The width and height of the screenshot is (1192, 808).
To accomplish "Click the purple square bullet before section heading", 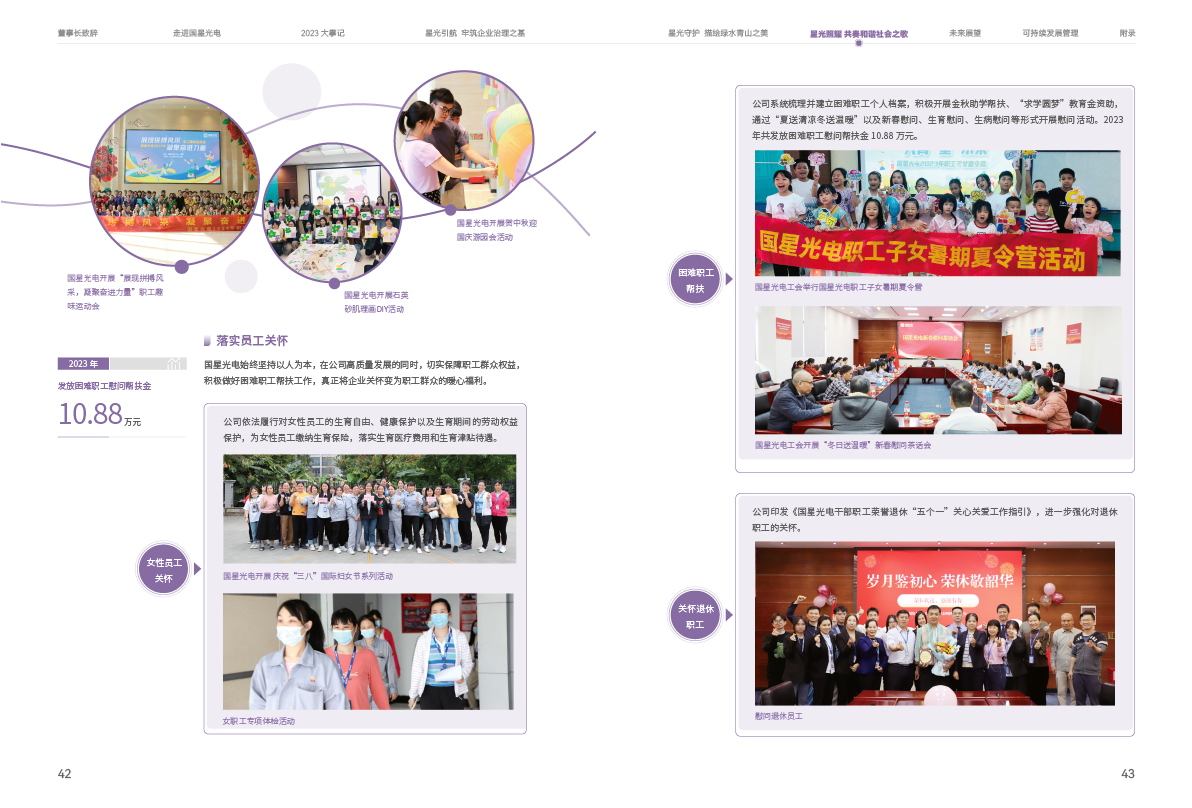I will coord(207,340).
